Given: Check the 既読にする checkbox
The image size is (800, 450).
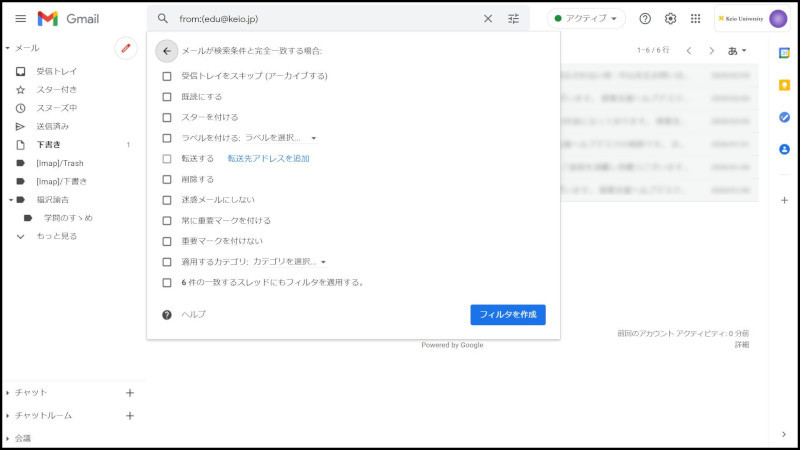Looking at the screenshot, I should point(167,97).
